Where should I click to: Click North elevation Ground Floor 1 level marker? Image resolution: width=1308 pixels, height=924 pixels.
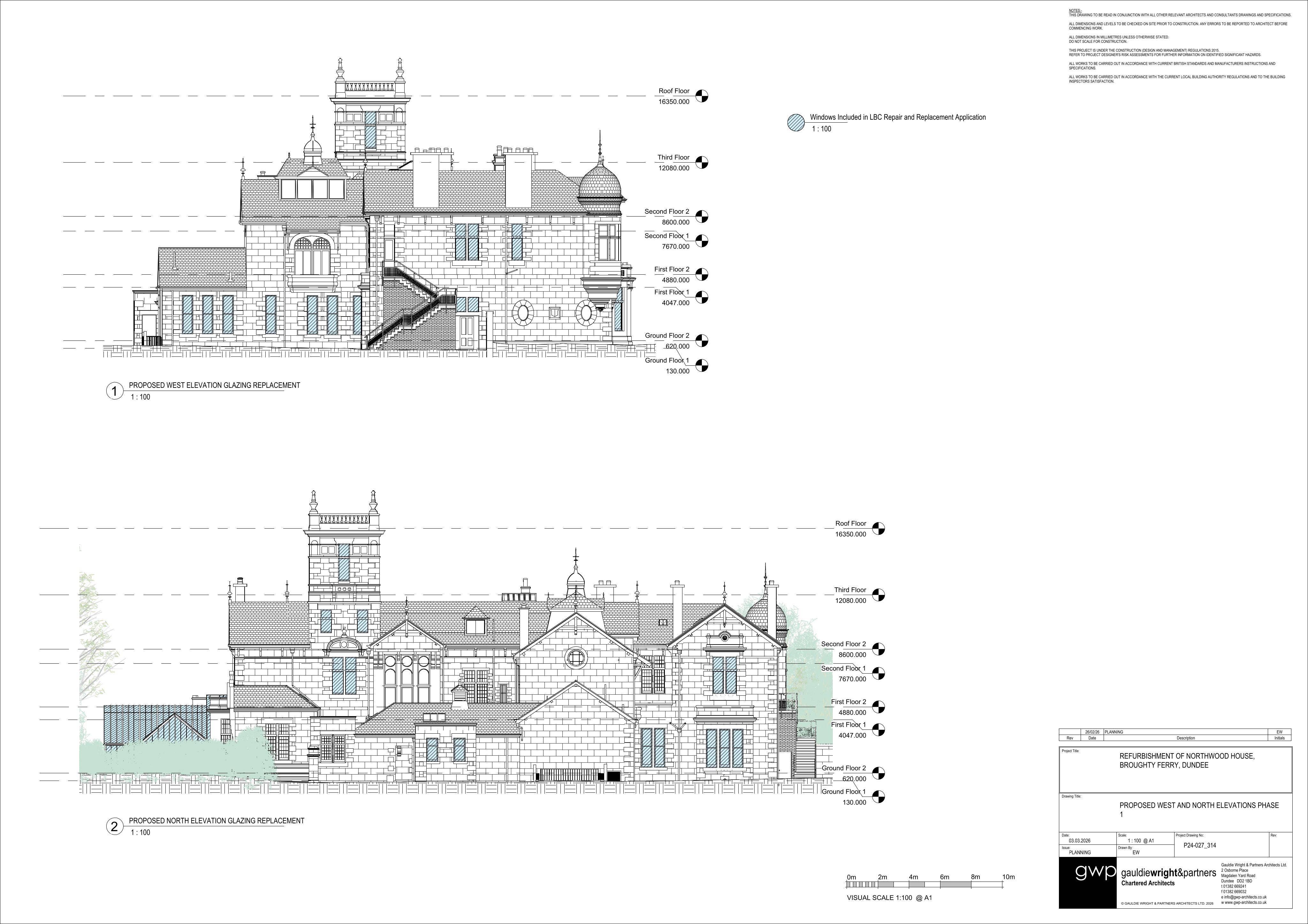click(x=879, y=796)
